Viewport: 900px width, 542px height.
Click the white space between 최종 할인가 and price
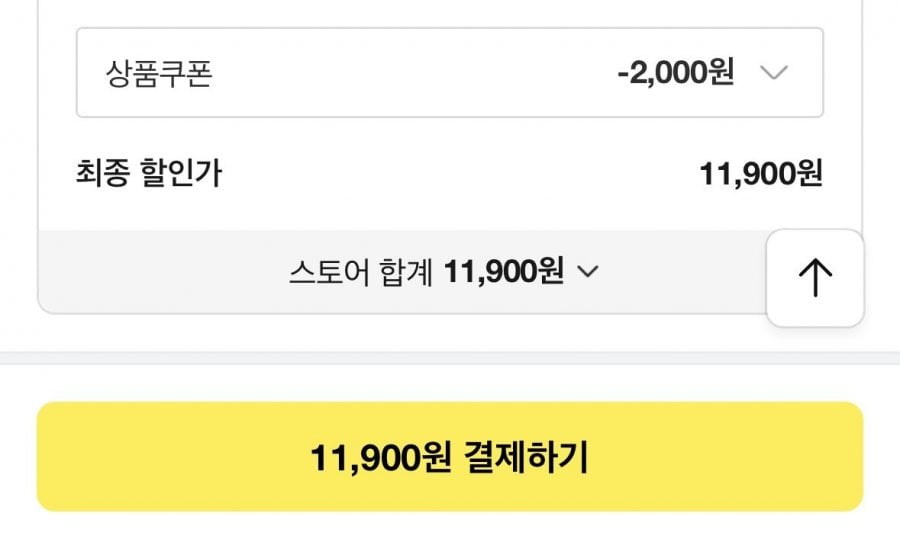click(450, 174)
